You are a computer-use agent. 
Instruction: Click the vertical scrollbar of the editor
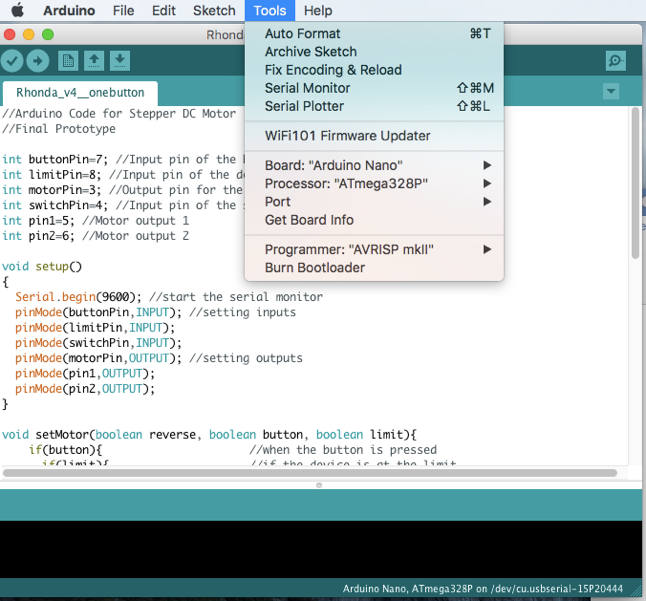coord(636,183)
